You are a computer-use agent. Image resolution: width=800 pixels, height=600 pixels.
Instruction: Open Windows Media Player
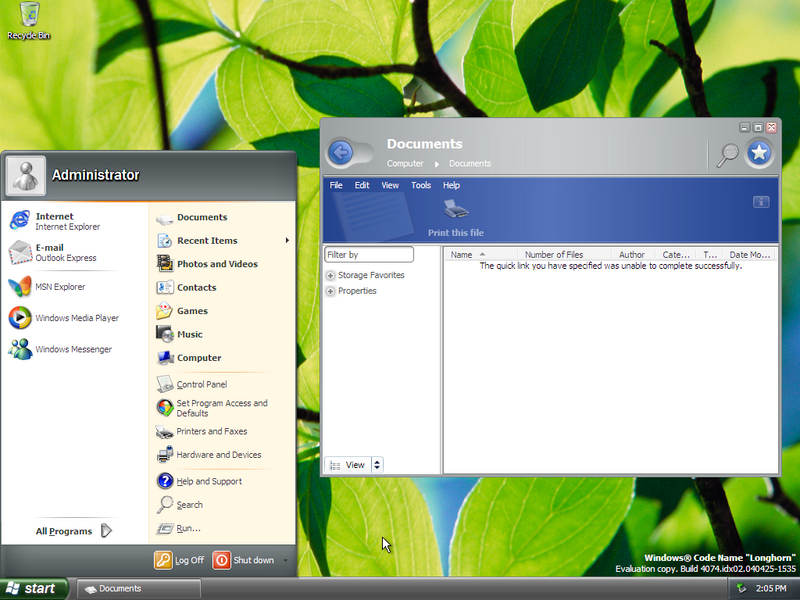click(64, 318)
